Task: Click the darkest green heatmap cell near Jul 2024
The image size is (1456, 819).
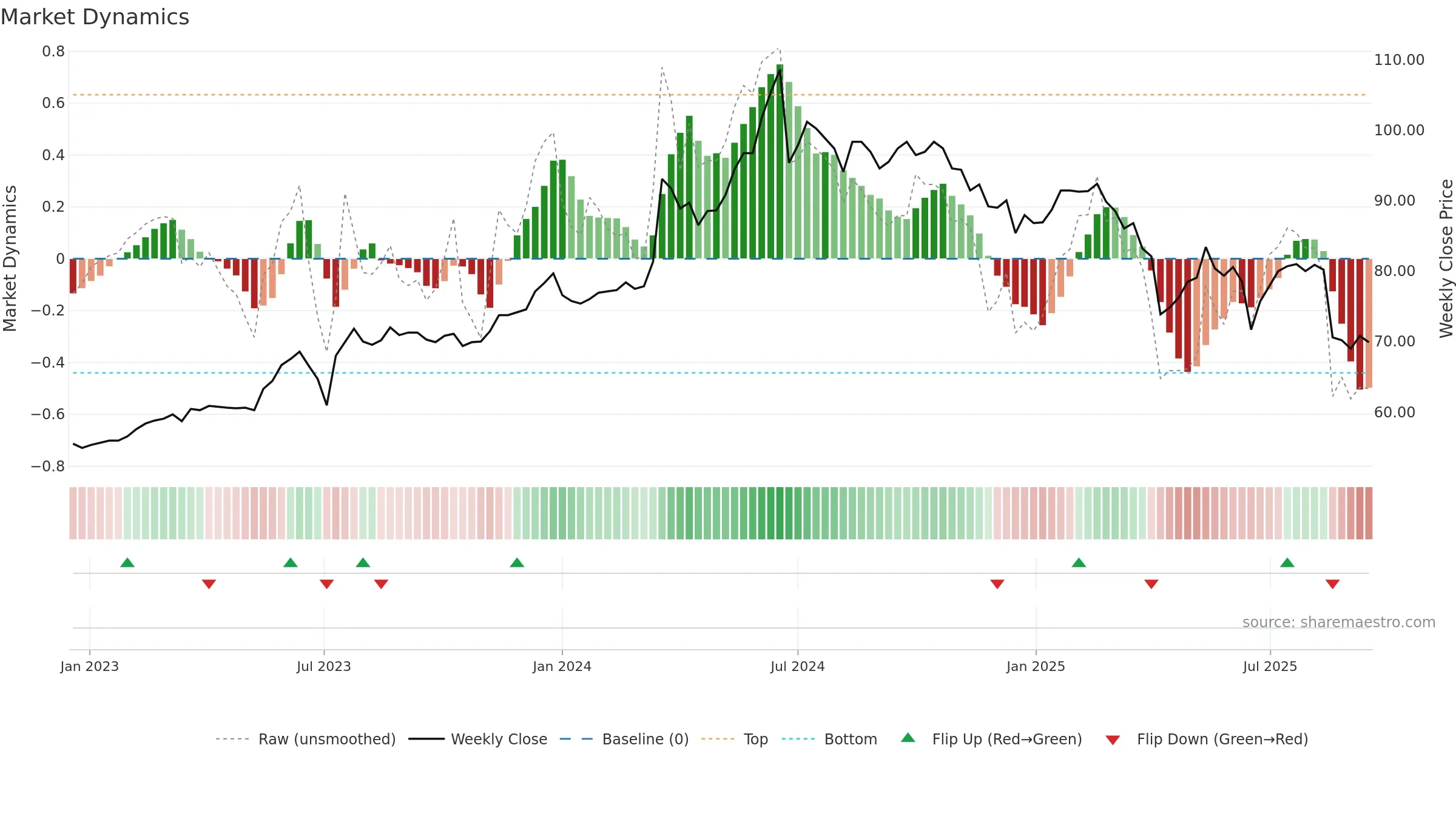Action: click(780, 513)
